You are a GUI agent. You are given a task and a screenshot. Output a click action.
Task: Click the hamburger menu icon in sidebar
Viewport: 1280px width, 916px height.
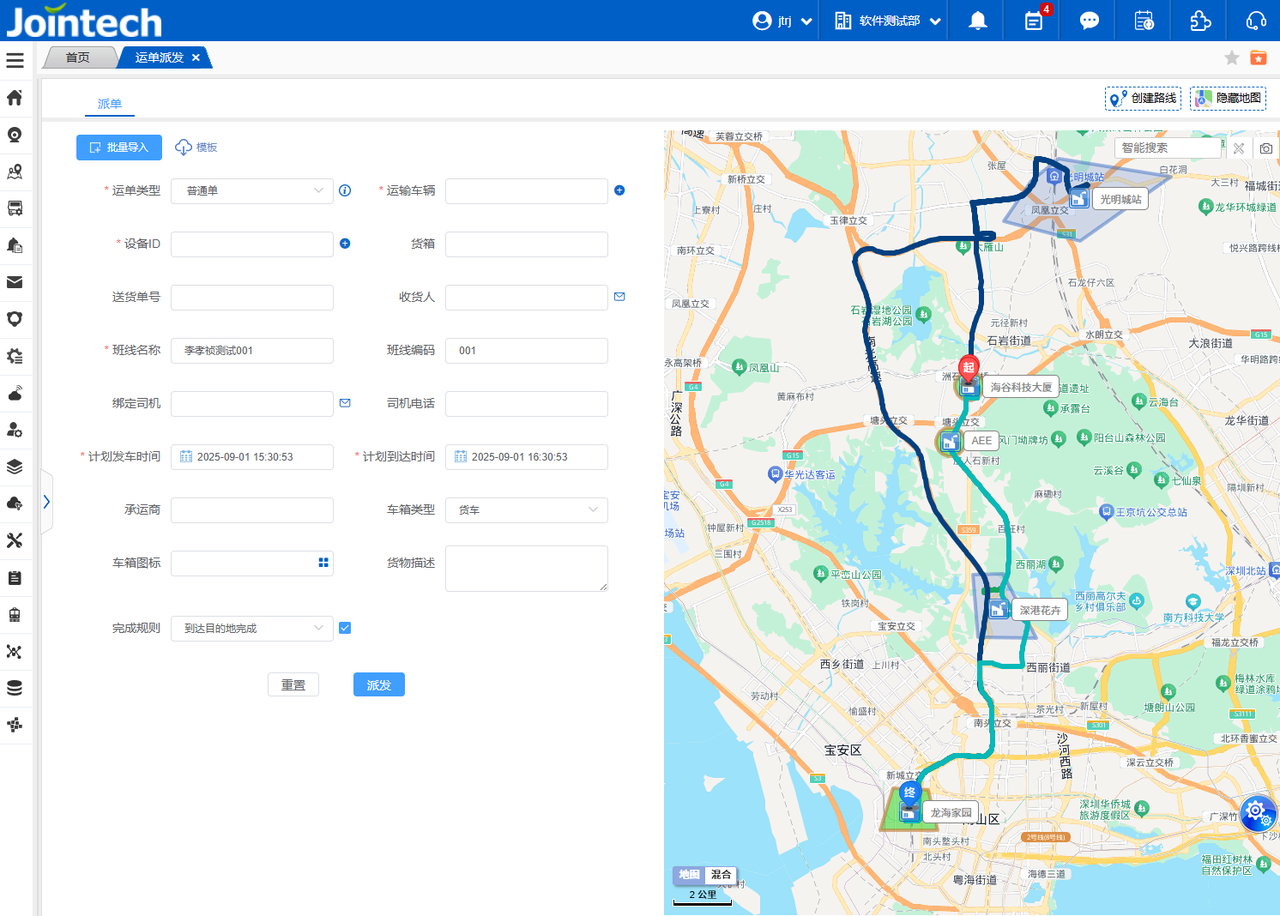[15, 61]
